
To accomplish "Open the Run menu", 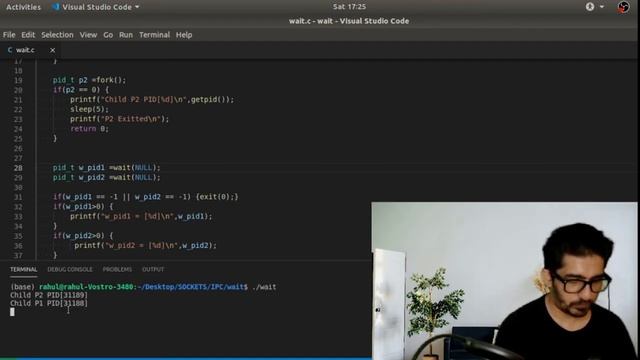I will pyautogui.click(x=126, y=35).
